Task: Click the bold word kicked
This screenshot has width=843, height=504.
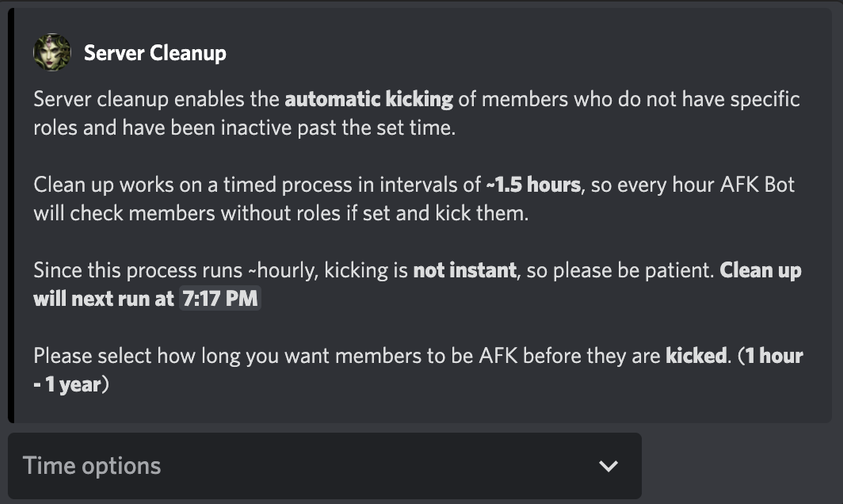Action: (696, 356)
